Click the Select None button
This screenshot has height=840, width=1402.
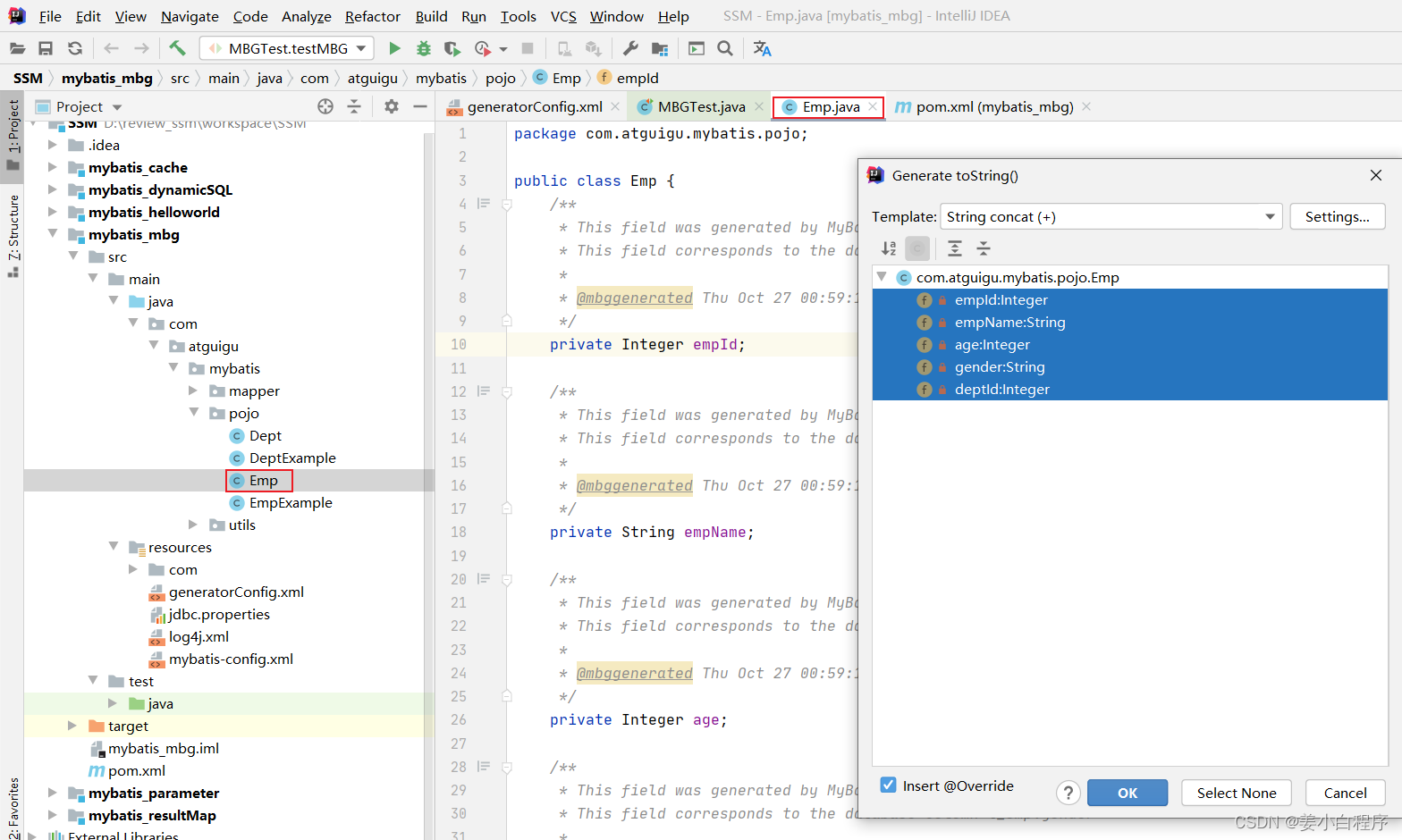(x=1237, y=793)
